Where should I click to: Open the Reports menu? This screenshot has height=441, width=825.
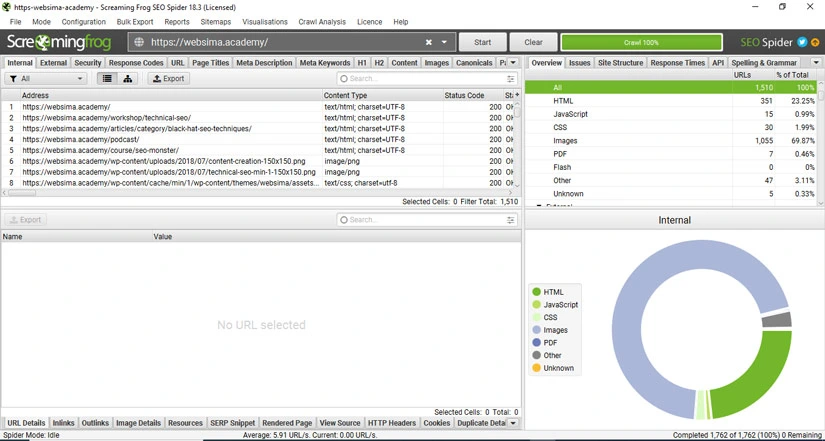pos(177,22)
